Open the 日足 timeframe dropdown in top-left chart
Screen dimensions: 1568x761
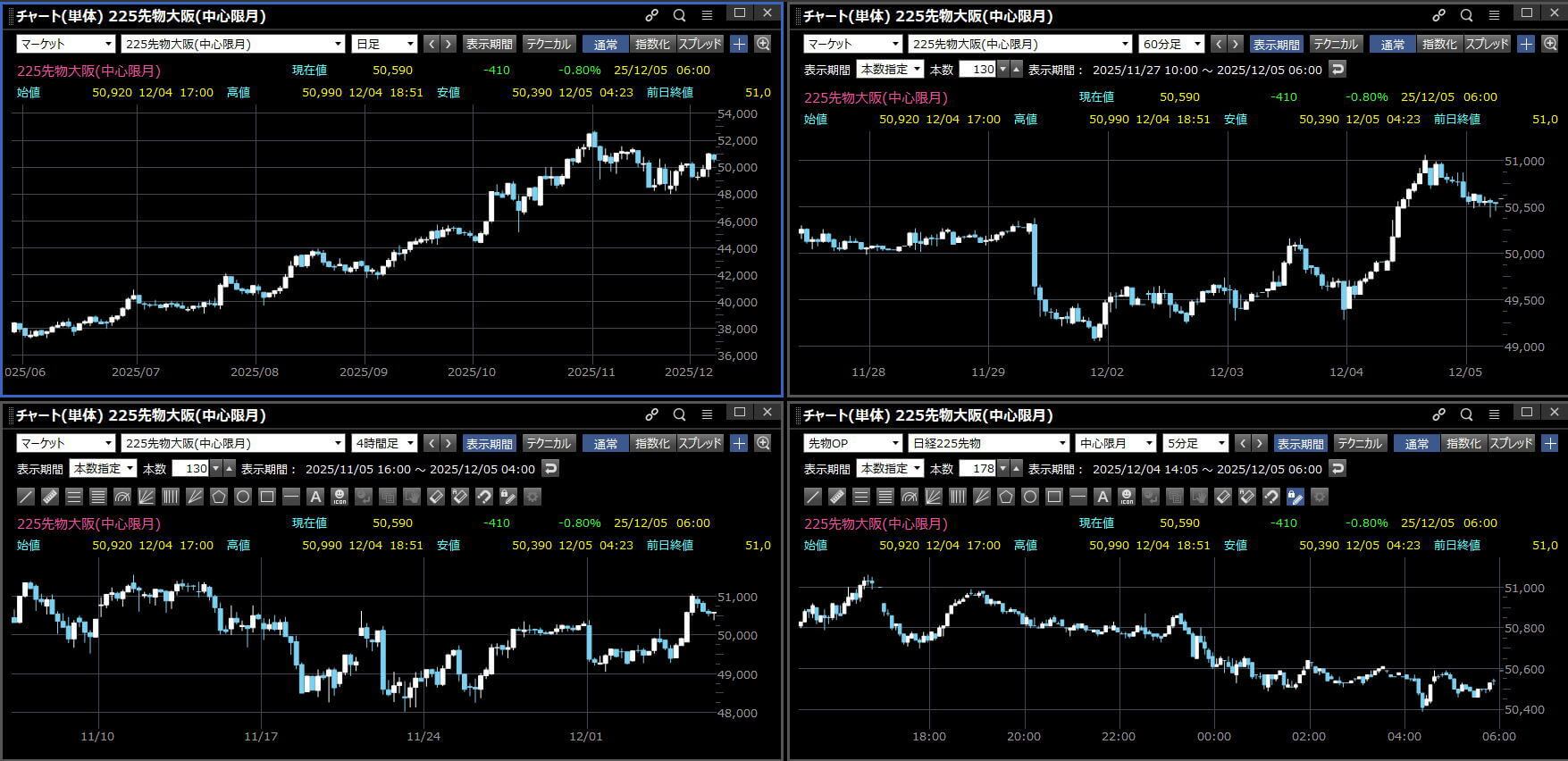pyautogui.click(x=385, y=44)
